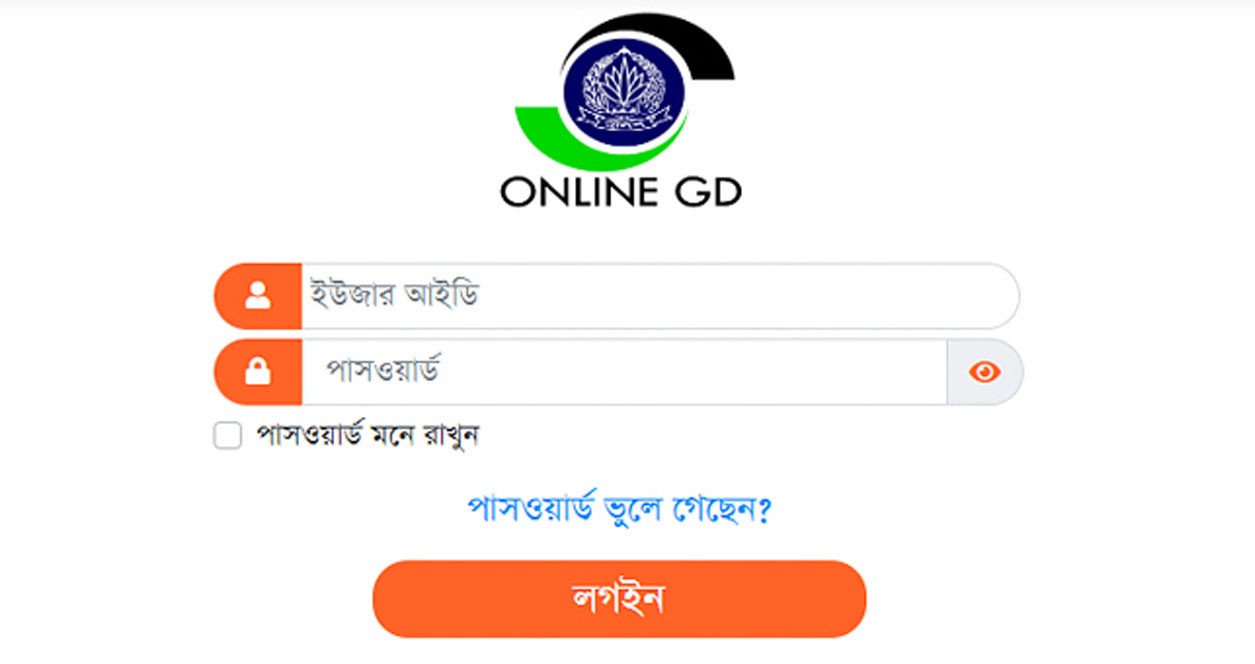Focus the ইউজার আইডি input field
The height and width of the screenshot is (664, 1255).
pyautogui.click(x=659, y=296)
